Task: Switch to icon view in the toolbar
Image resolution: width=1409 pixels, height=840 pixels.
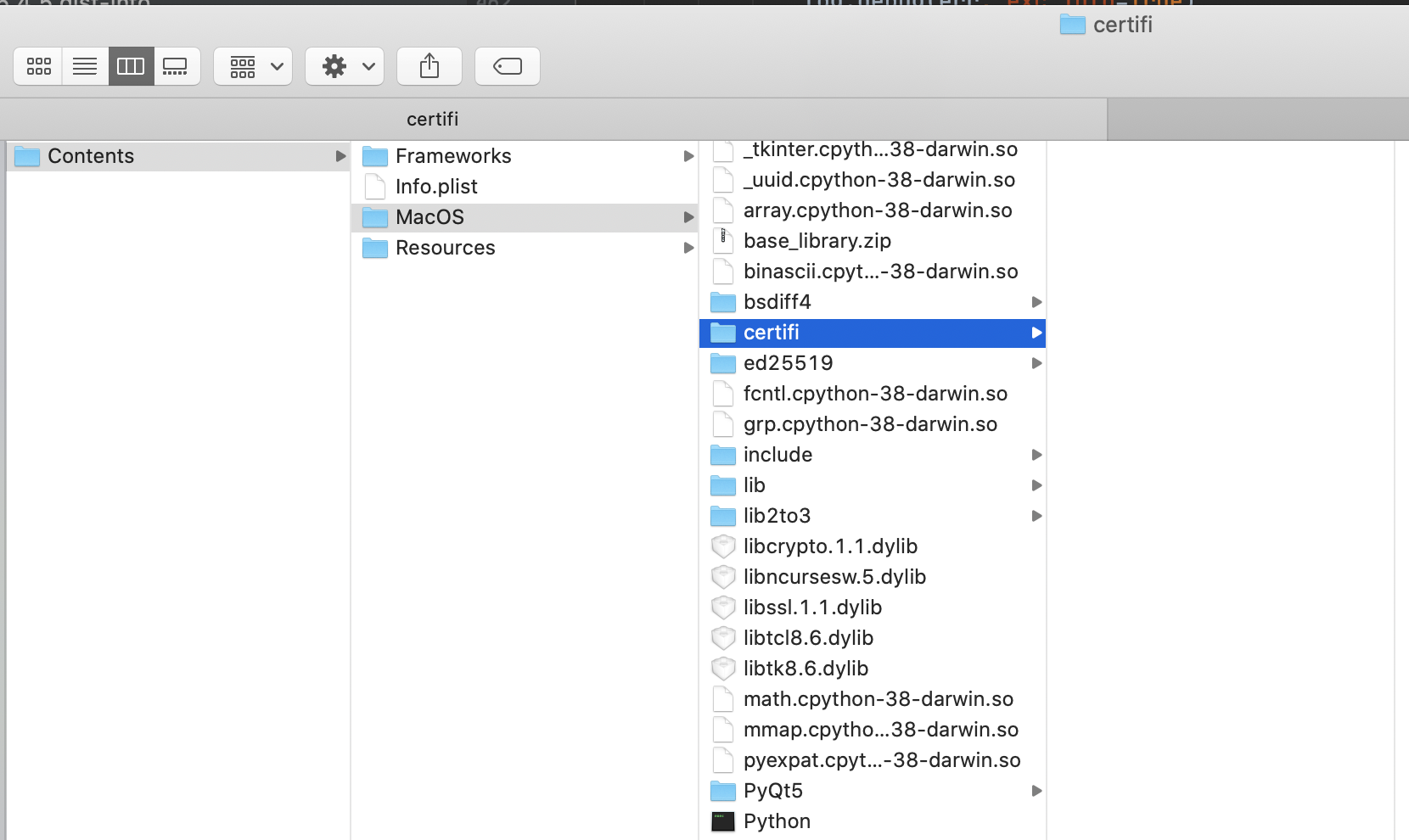Action: 38,66
